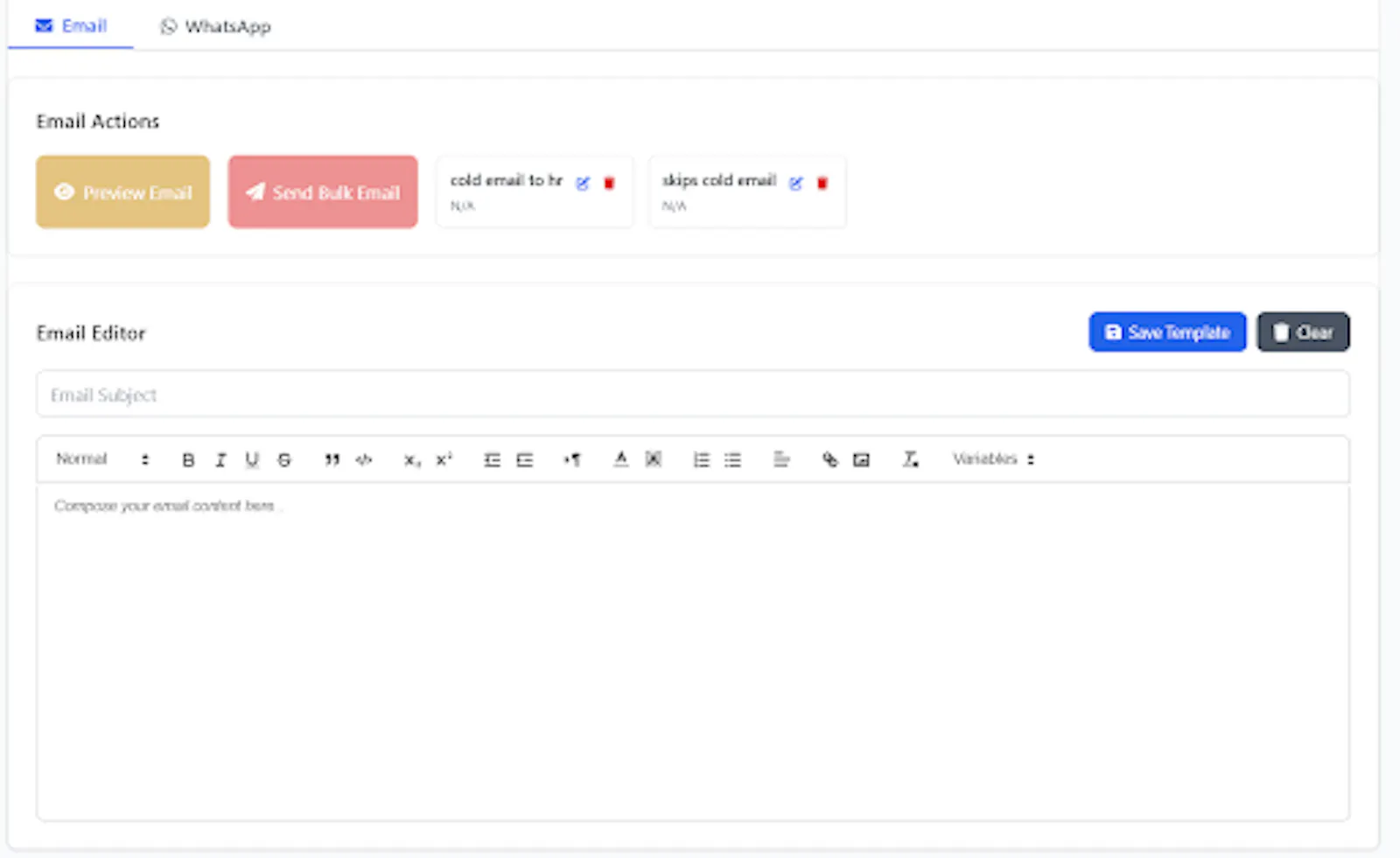
Task: Decrease indent in the editor
Action: point(493,460)
